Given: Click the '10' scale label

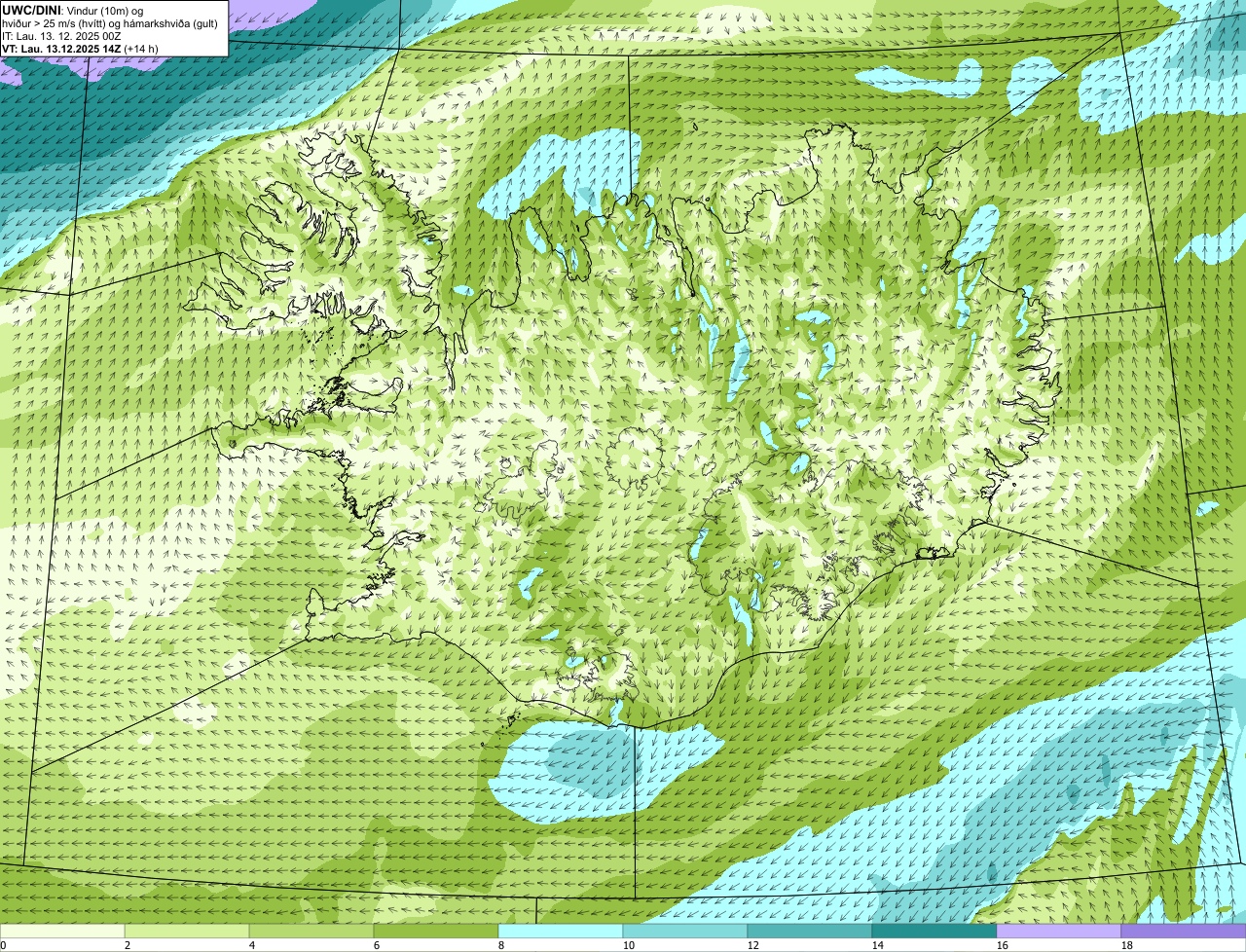Looking at the screenshot, I should [x=629, y=945].
